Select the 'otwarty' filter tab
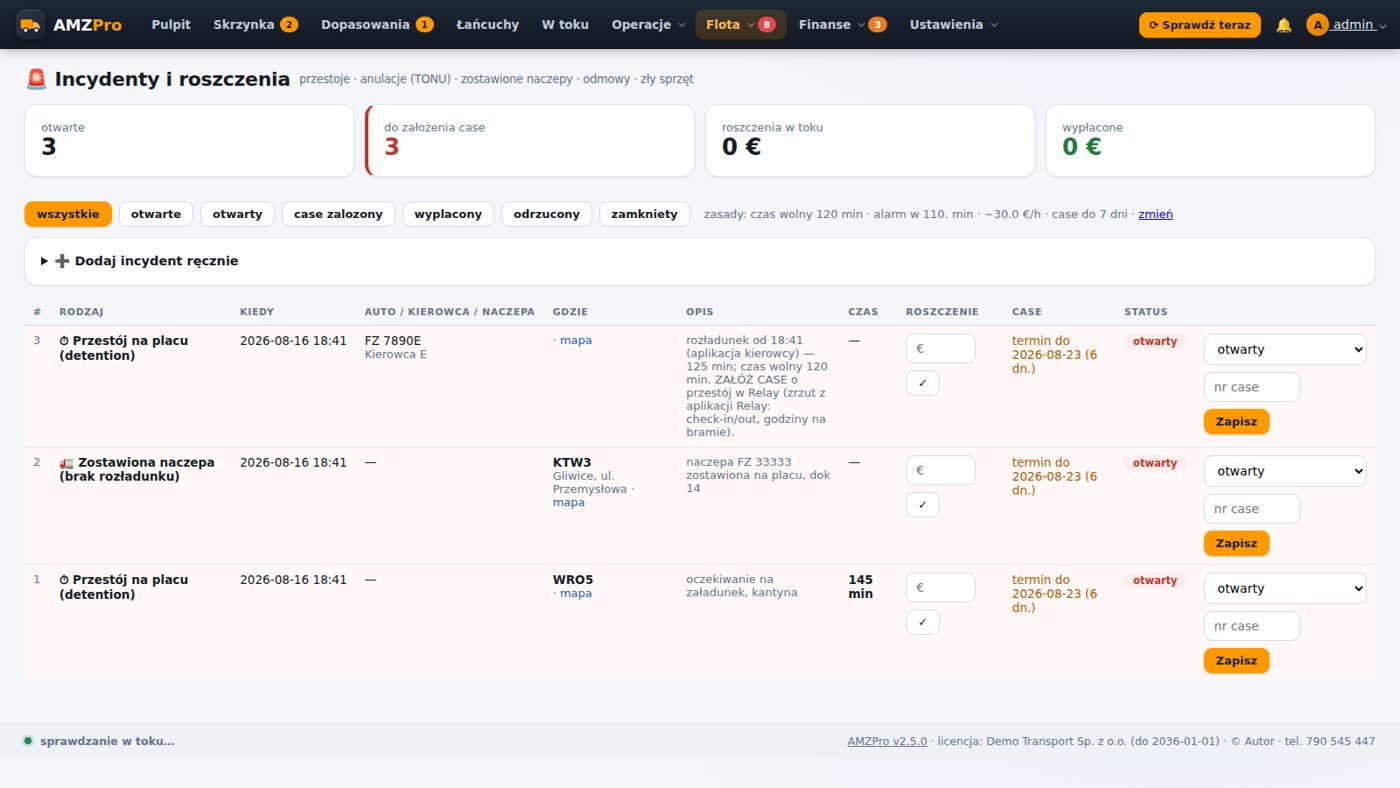Image resolution: width=1400 pixels, height=788 pixels. coord(237,214)
